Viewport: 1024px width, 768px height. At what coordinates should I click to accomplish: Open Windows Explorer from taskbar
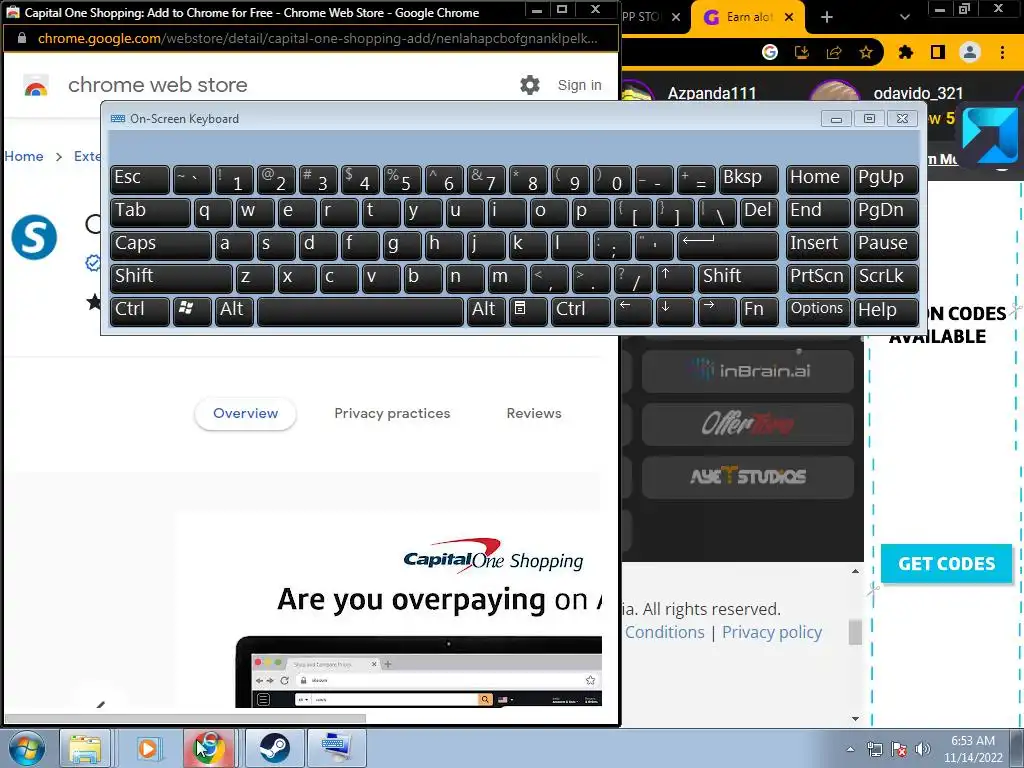point(85,748)
